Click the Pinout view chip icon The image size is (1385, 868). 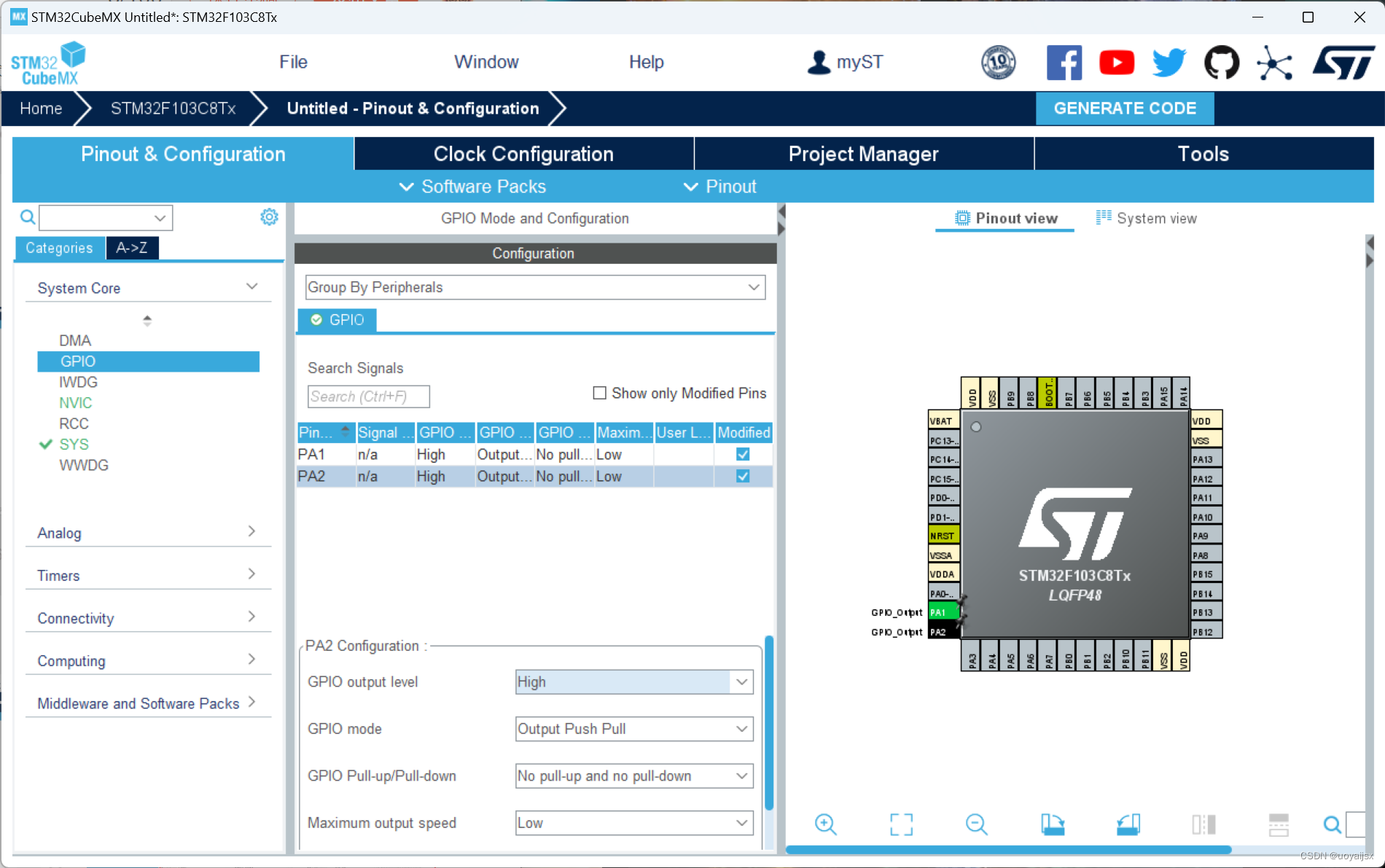point(962,218)
